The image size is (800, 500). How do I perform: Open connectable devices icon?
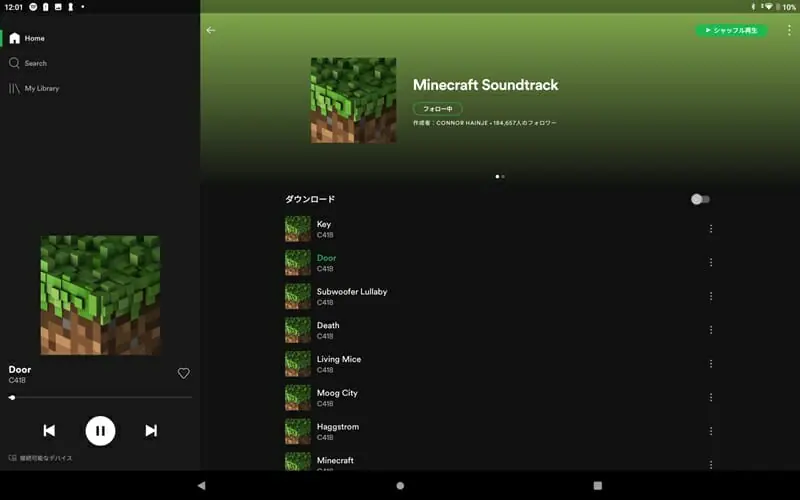[13, 458]
